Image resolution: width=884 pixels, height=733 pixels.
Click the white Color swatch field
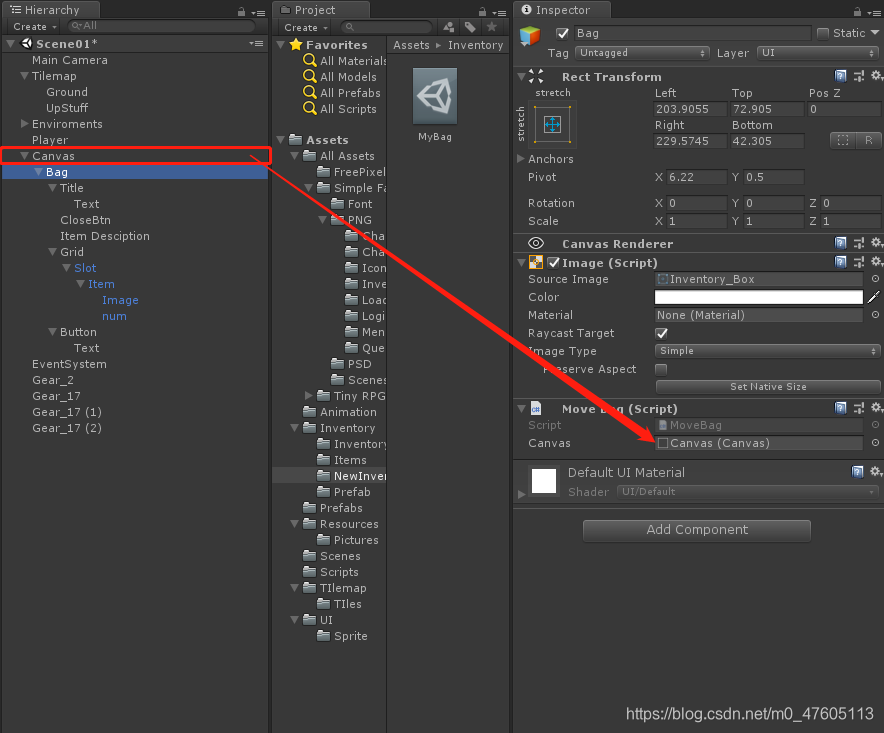coord(758,297)
